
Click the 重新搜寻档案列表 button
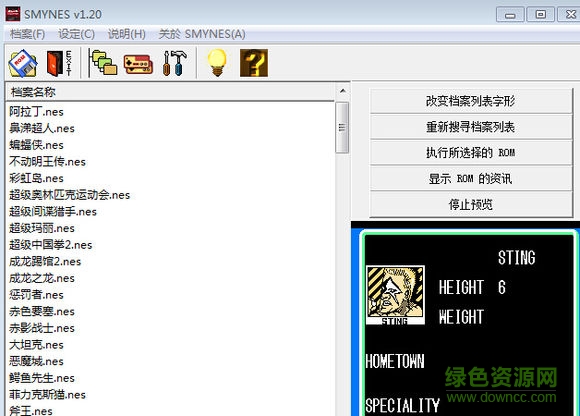tap(471, 127)
